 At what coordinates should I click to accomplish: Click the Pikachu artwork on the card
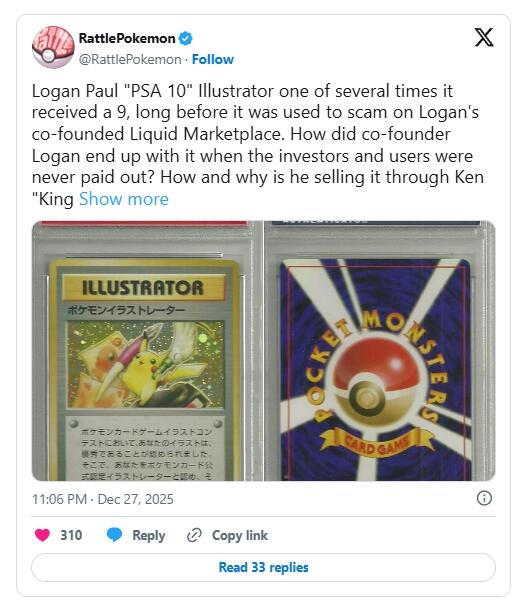(x=146, y=364)
